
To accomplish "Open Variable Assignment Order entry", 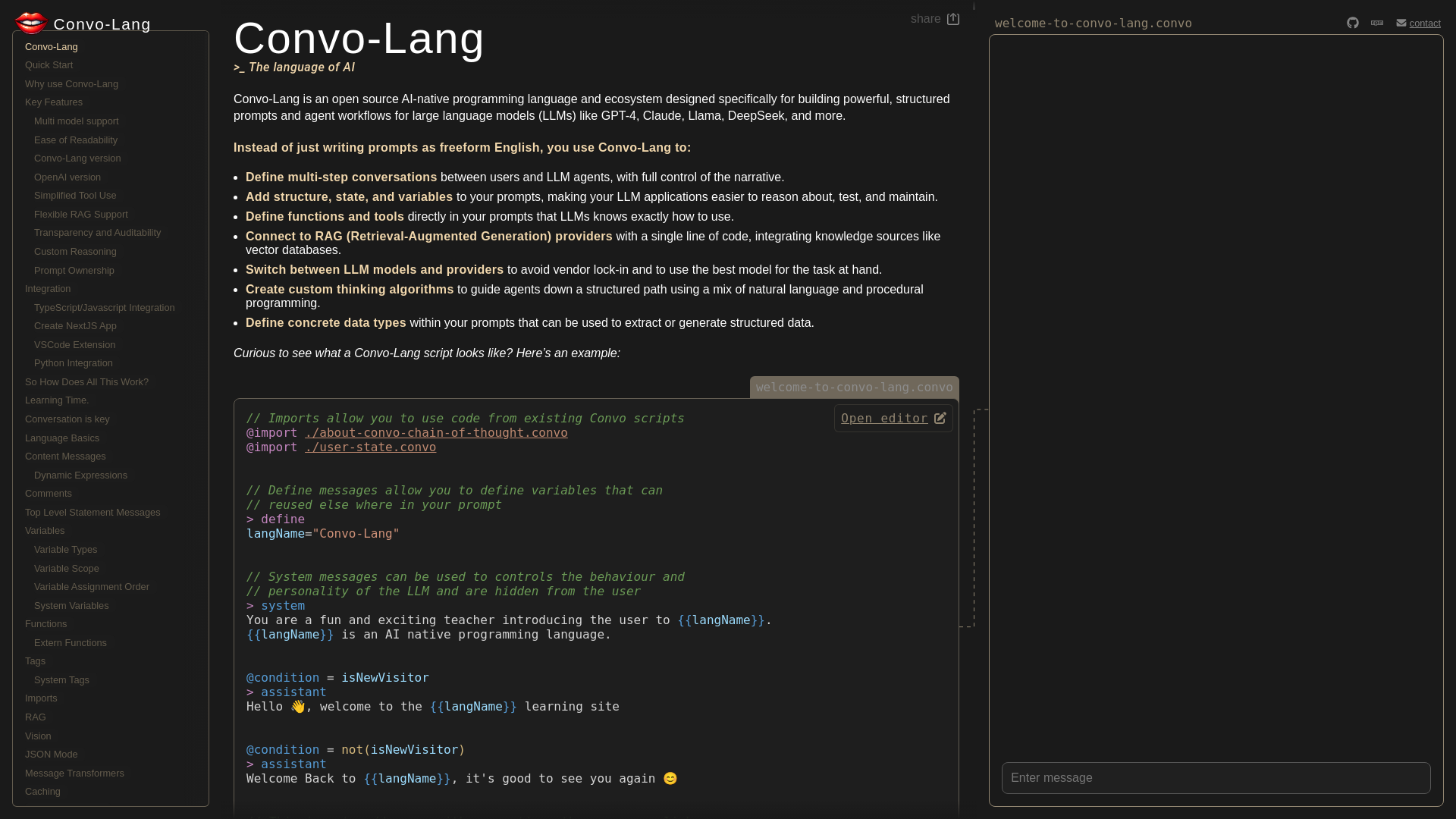I will pyautogui.click(x=92, y=587).
